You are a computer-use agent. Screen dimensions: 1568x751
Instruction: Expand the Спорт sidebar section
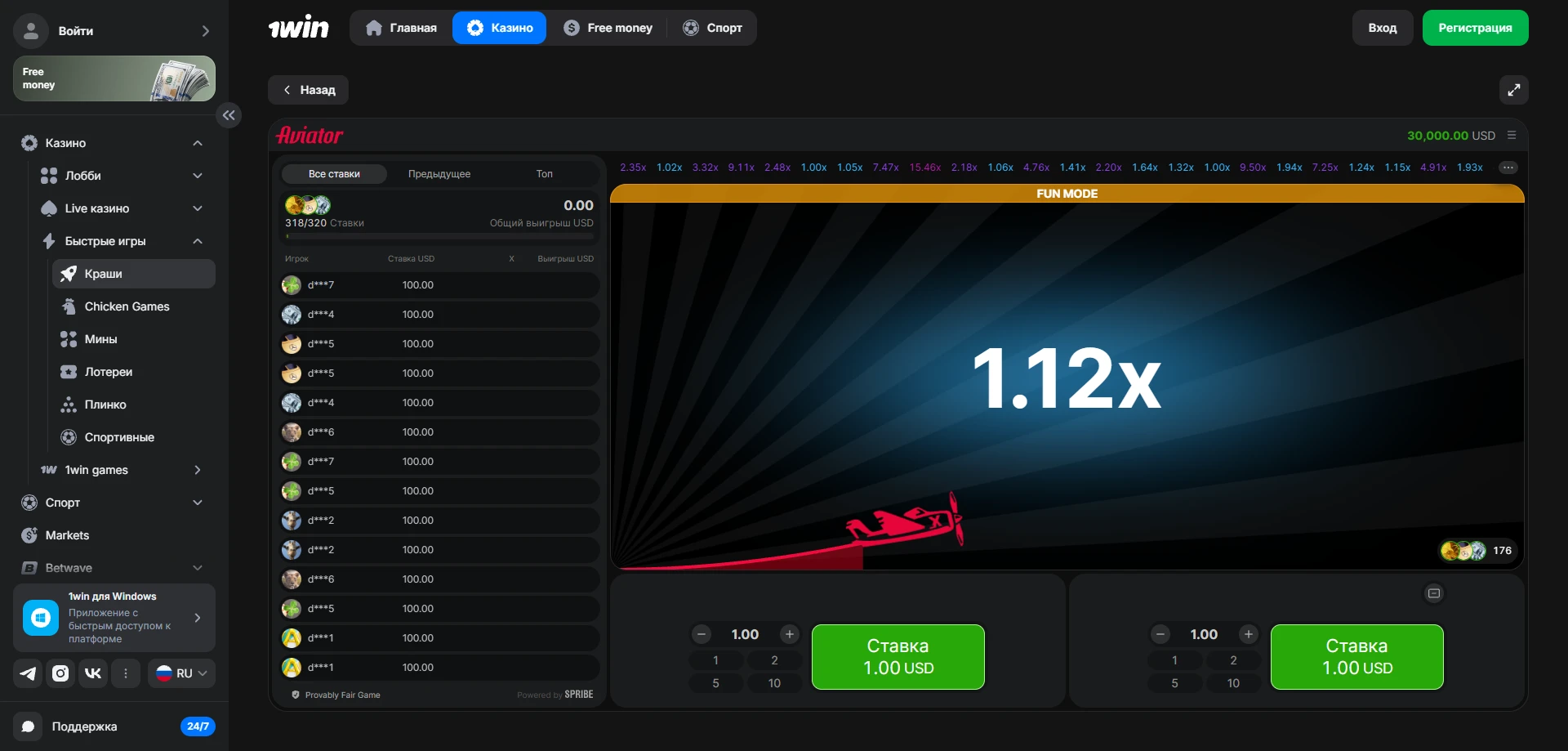(198, 503)
